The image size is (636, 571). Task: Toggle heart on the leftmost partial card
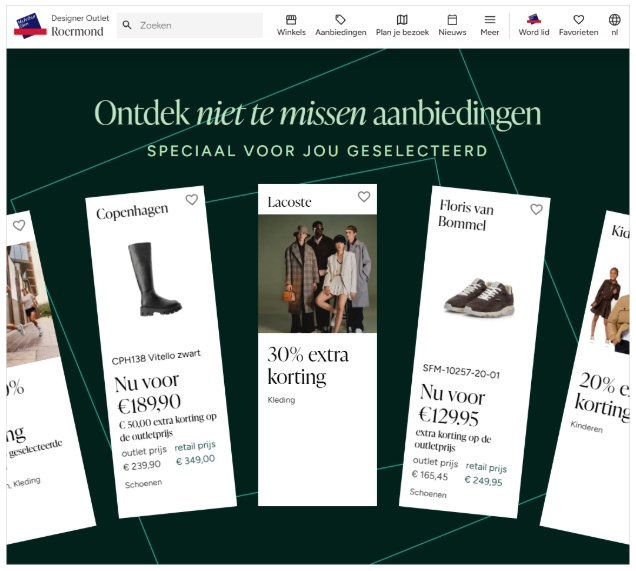pyautogui.click(x=19, y=225)
